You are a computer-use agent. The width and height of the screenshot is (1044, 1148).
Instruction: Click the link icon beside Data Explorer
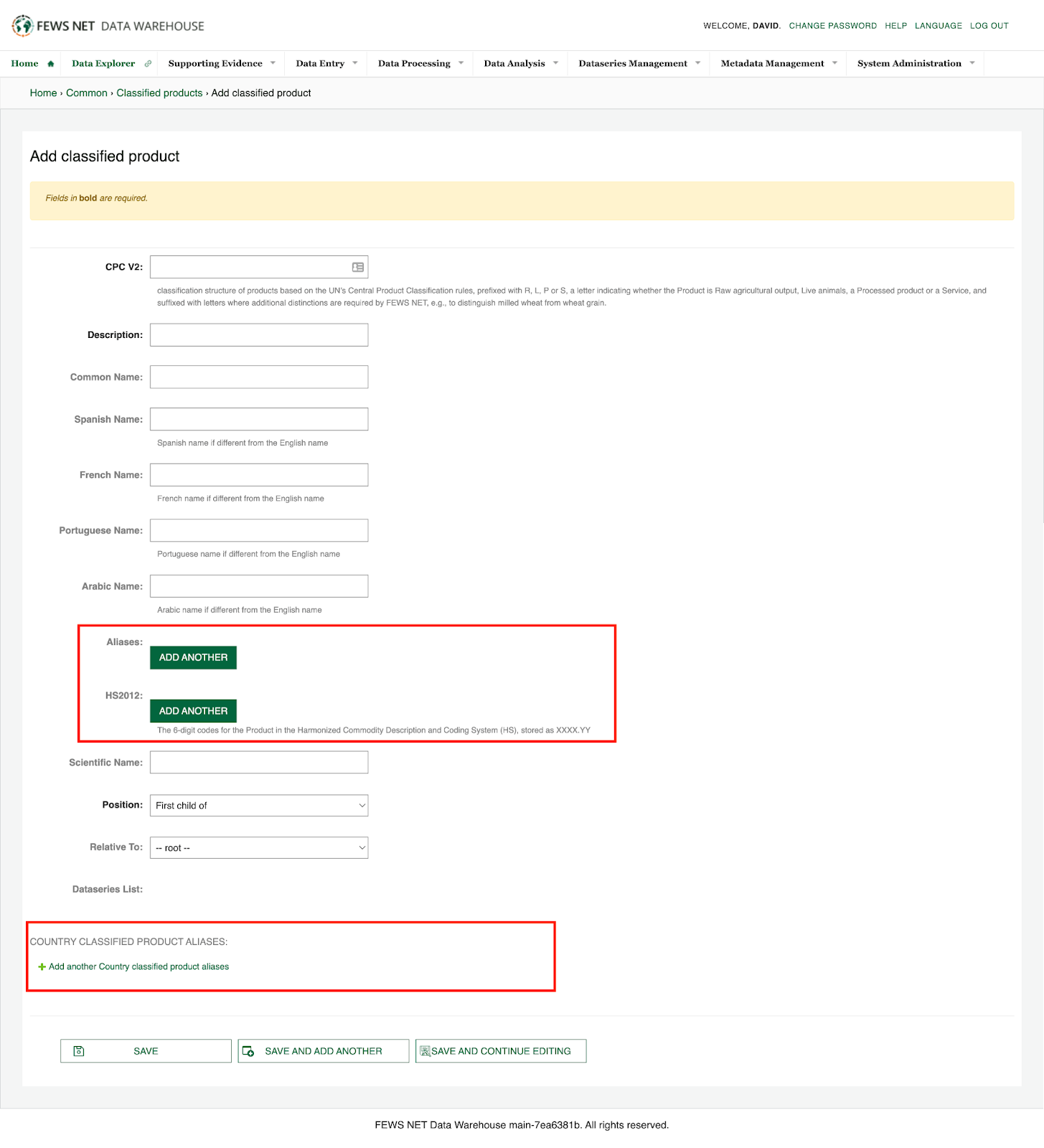(148, 64)
